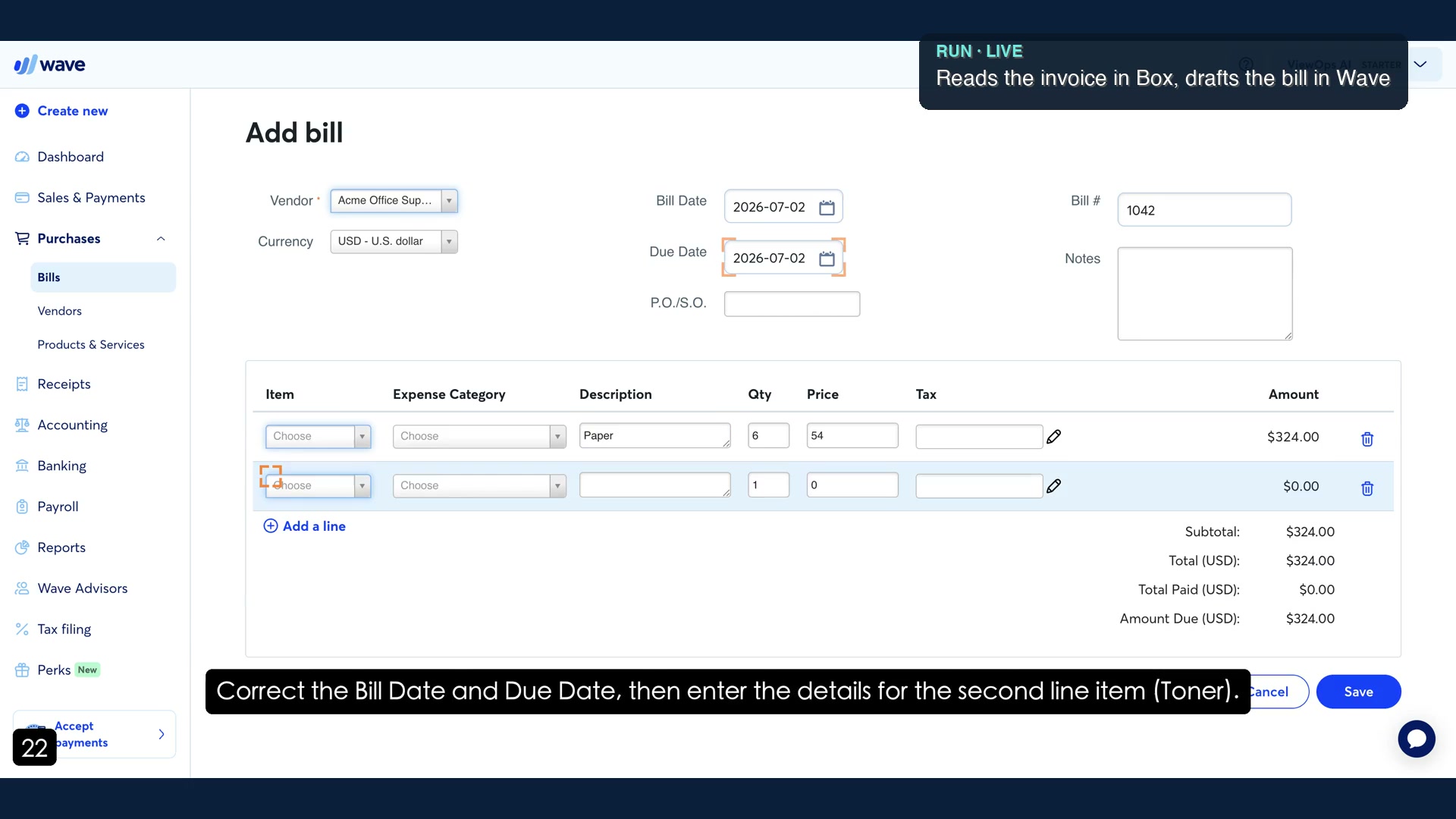Delete the $0.00 line item with trash icon
This screenshot has height=819, width=1456.
tap(1367, 488)
